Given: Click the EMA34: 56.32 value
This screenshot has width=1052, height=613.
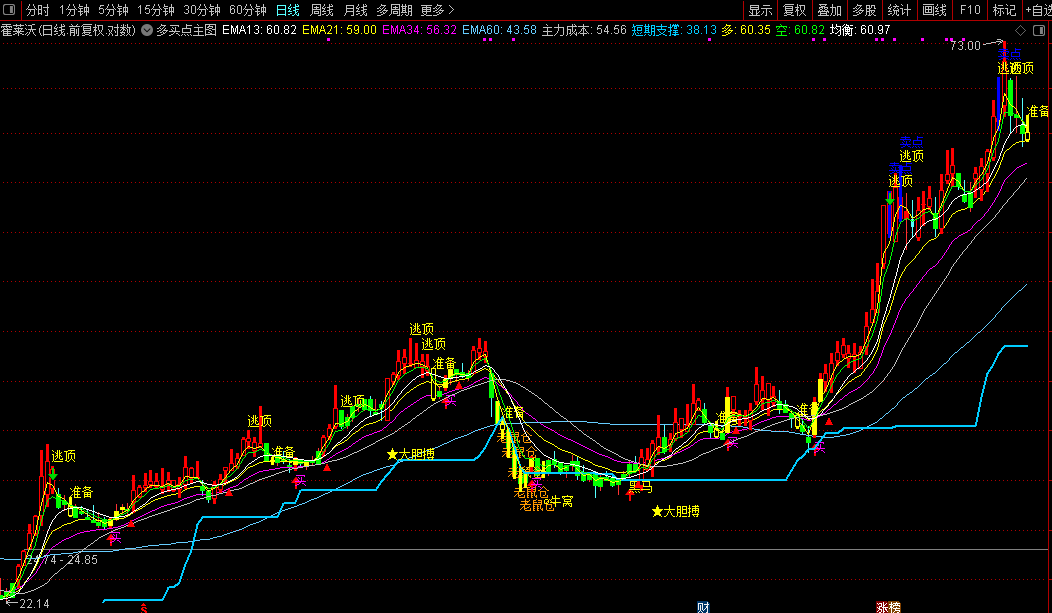Looking at the screenshot, I should click(419, 30).
